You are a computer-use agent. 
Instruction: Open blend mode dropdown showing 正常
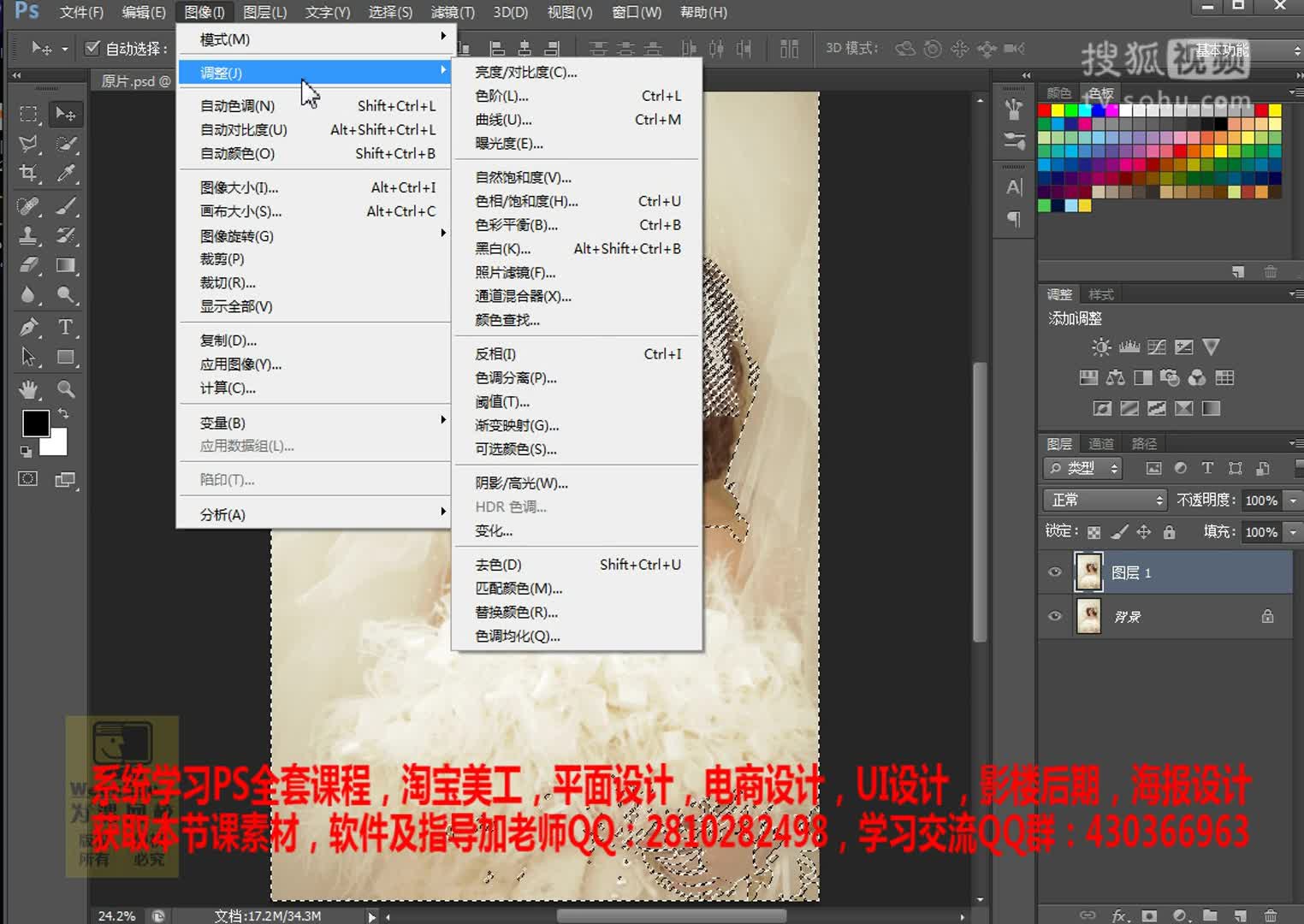coord(1105,500)
